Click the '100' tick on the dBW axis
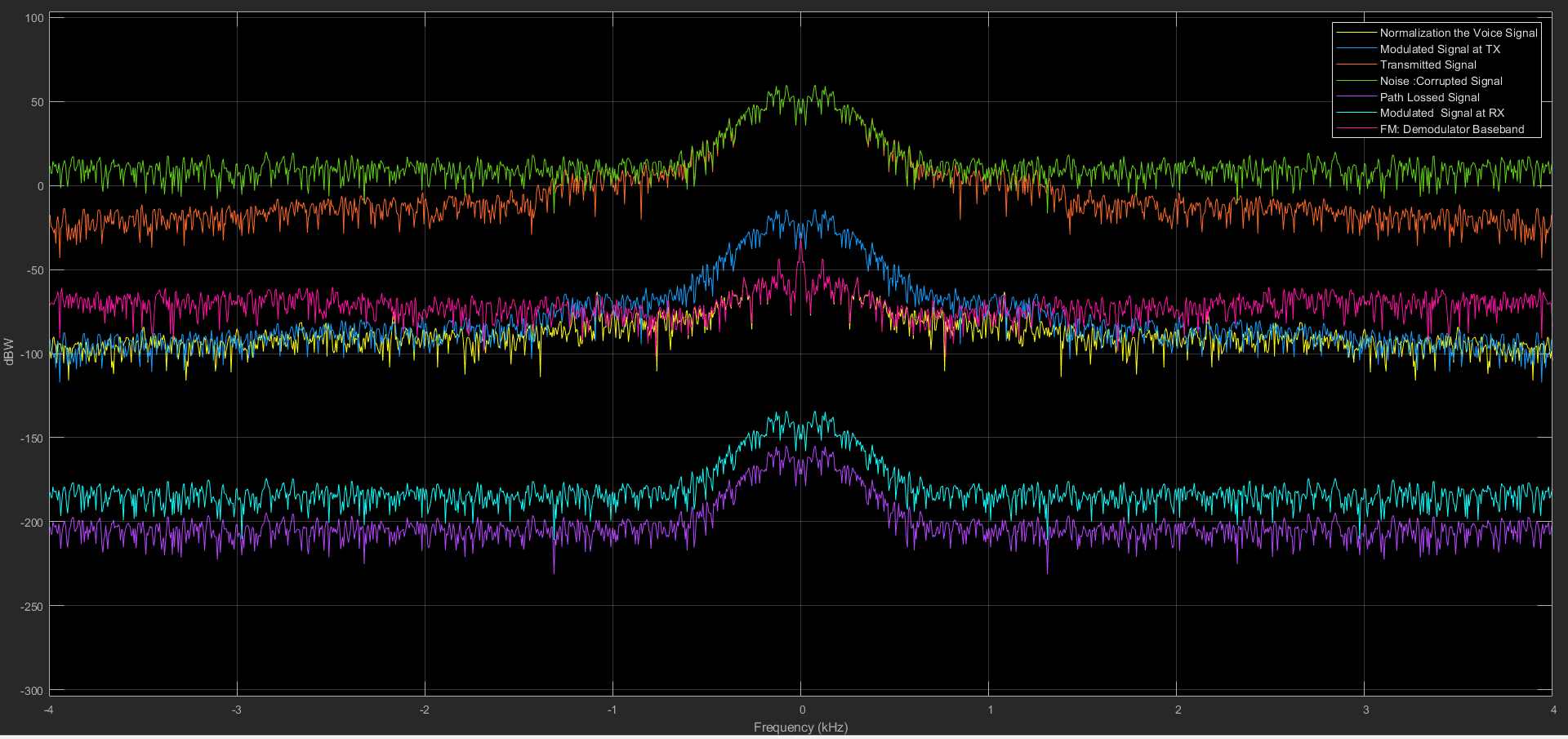This screenshot has width=1568, height=739. [34, 18]
